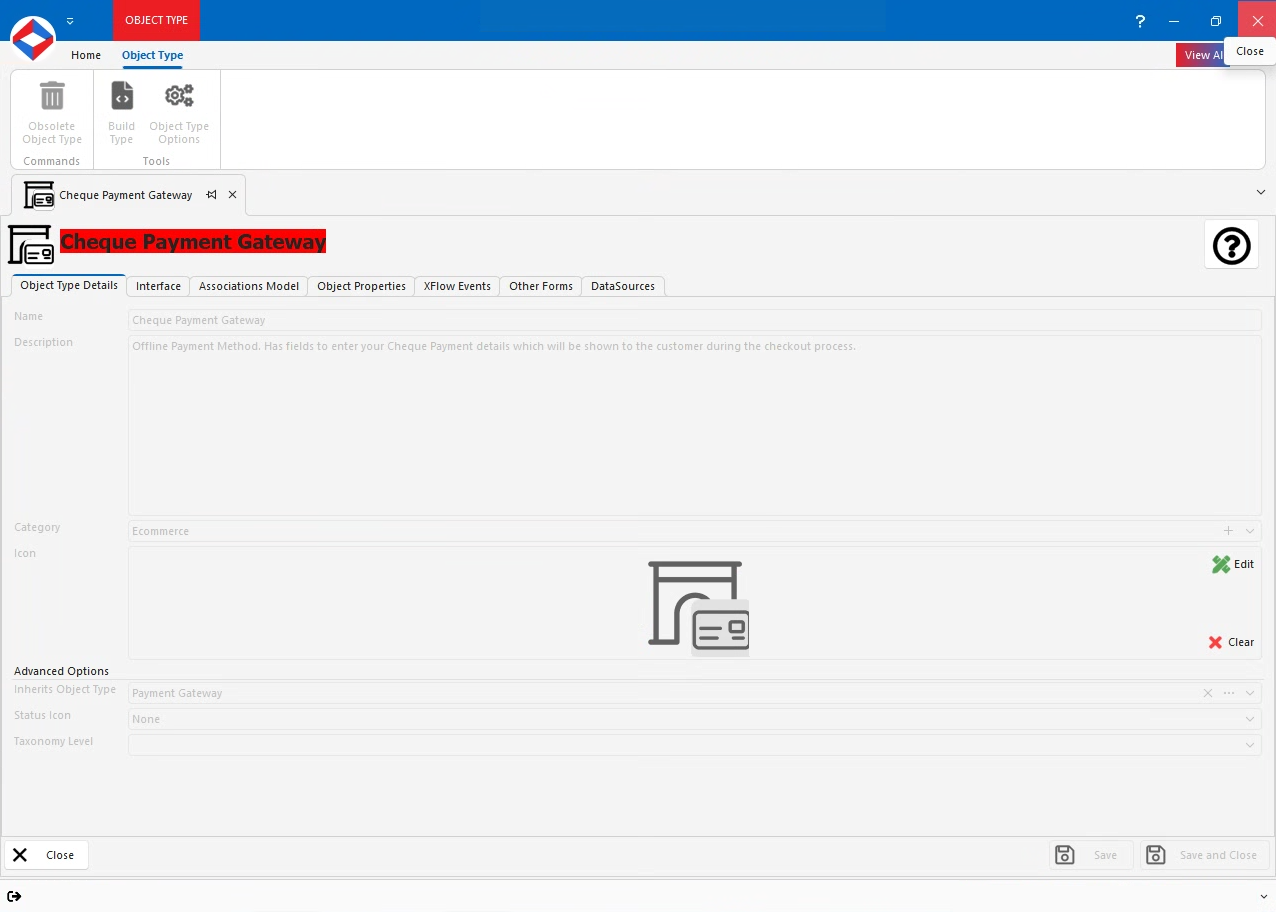
Task: Open the Category dropdown
Action: point(1249,531)
